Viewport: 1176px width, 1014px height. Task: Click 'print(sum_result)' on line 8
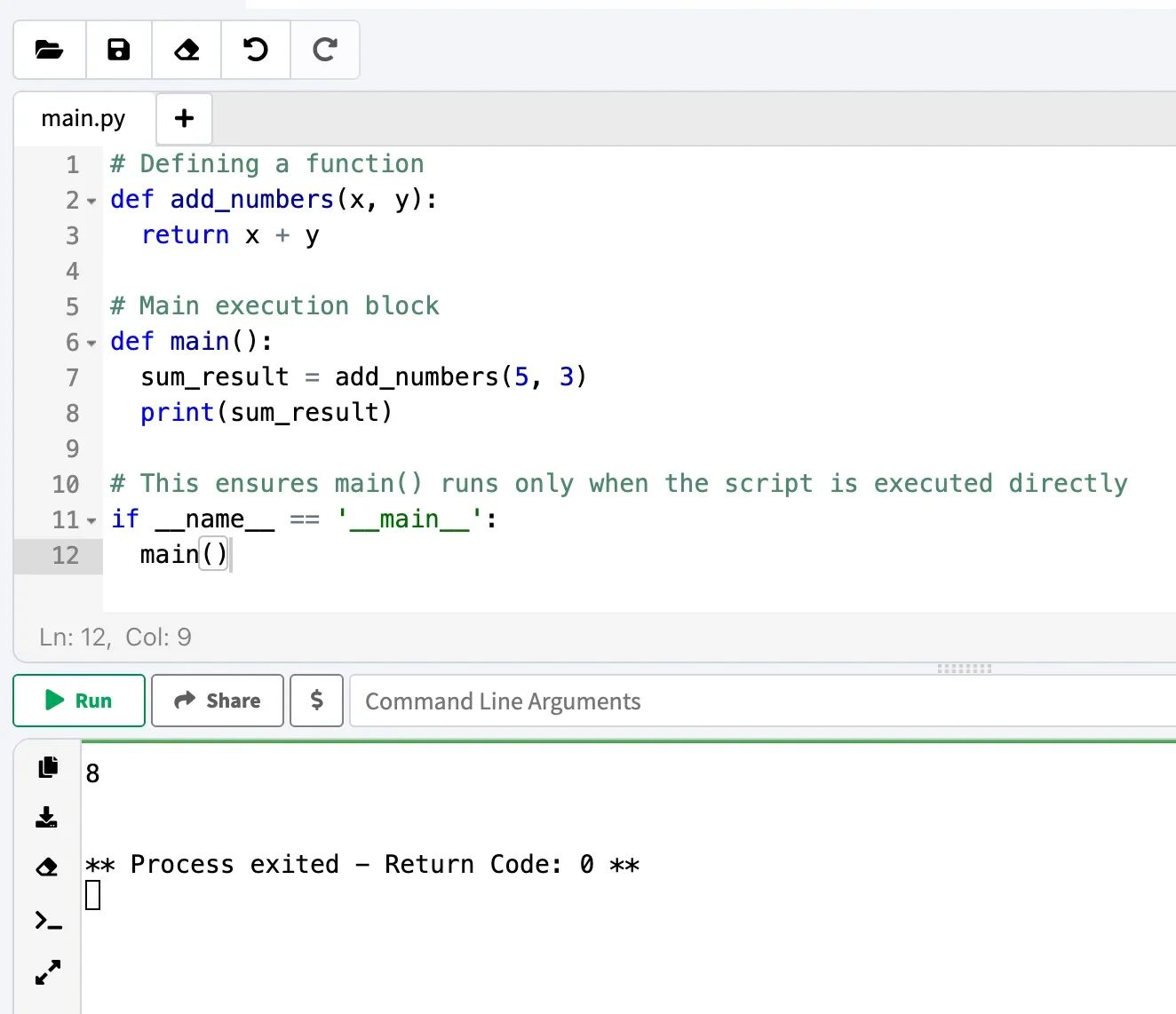point(266,413)
